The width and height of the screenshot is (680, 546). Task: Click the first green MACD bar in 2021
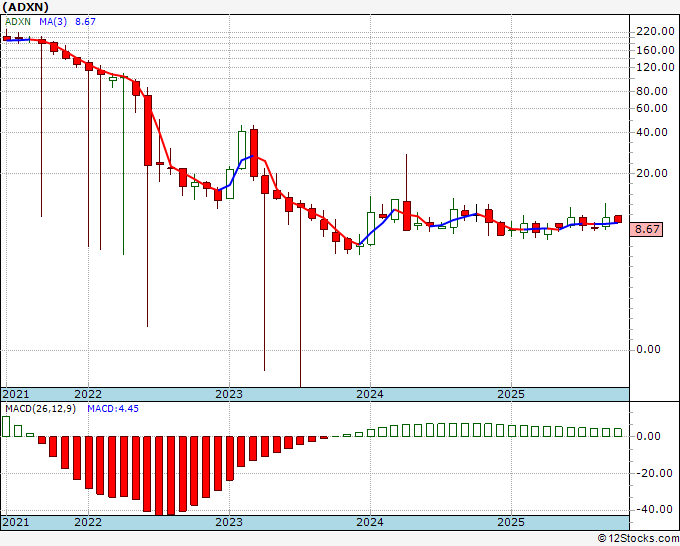coord(6,426)
